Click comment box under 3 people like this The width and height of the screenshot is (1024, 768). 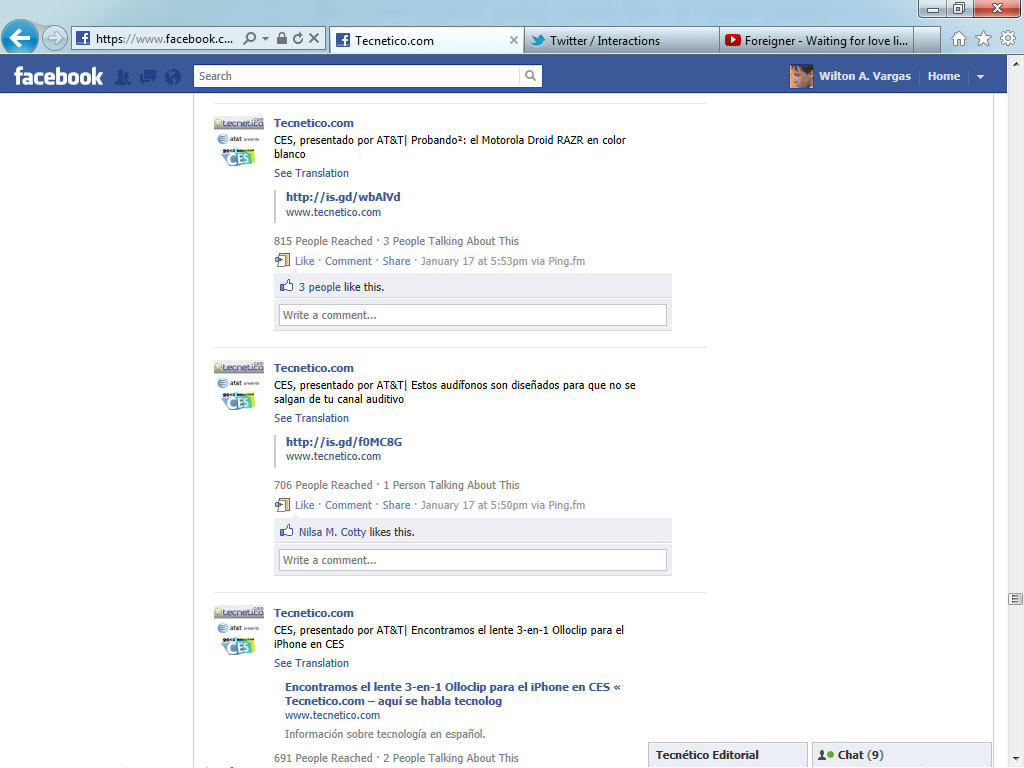473,315
